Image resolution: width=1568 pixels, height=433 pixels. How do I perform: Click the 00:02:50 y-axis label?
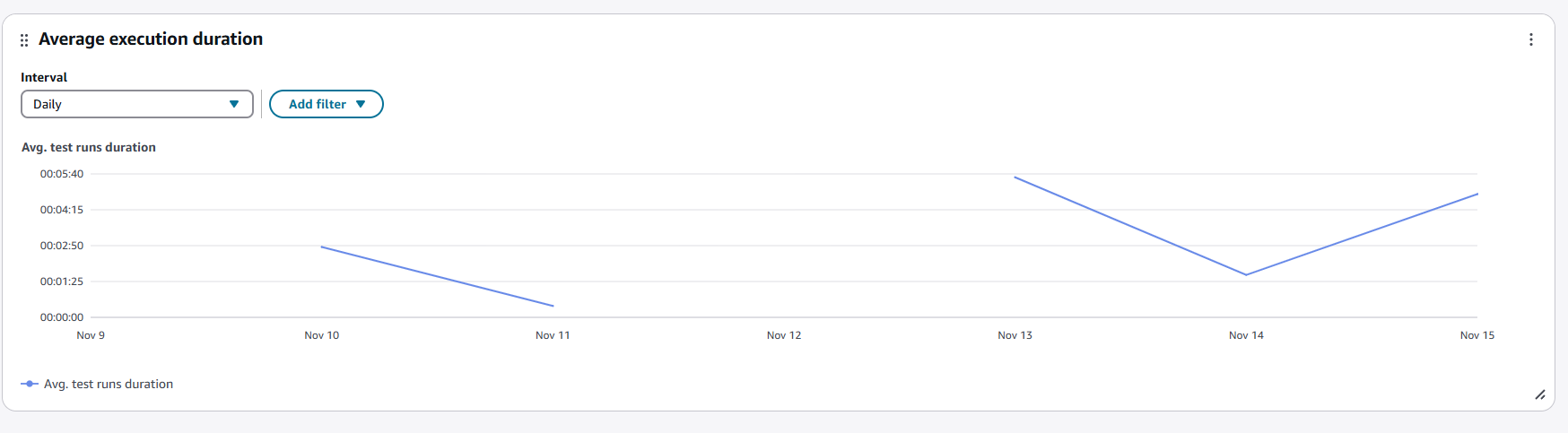(62, 246)
